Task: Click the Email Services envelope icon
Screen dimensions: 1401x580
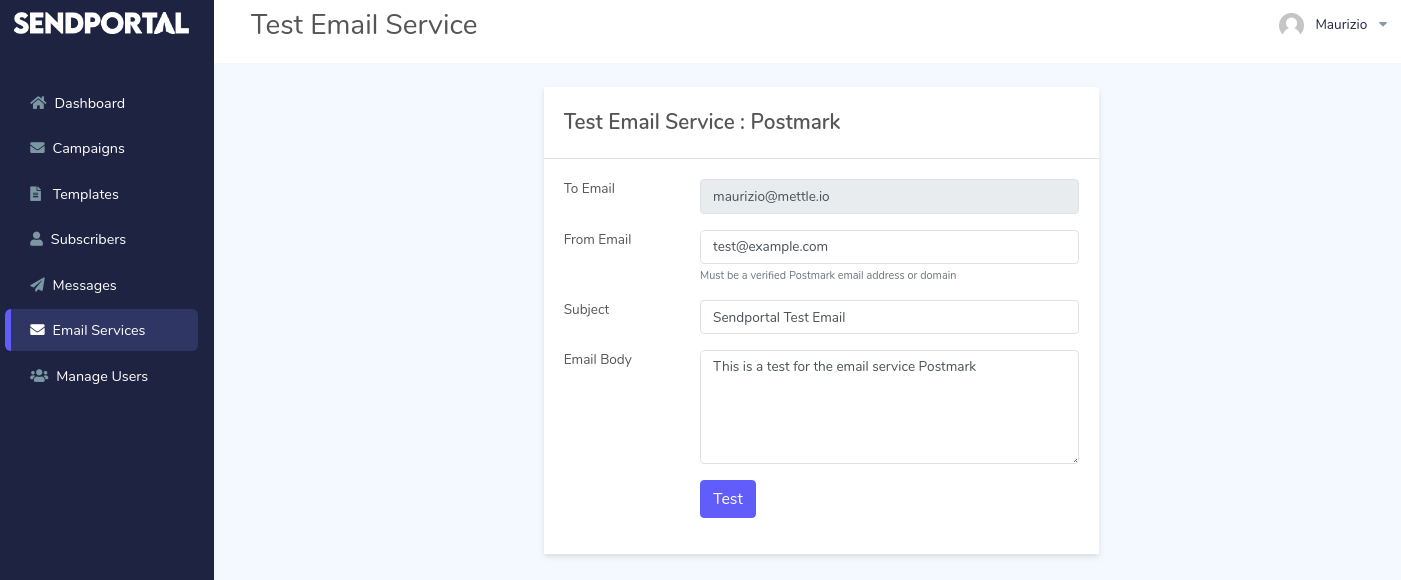Action: (x=37, y=330)
